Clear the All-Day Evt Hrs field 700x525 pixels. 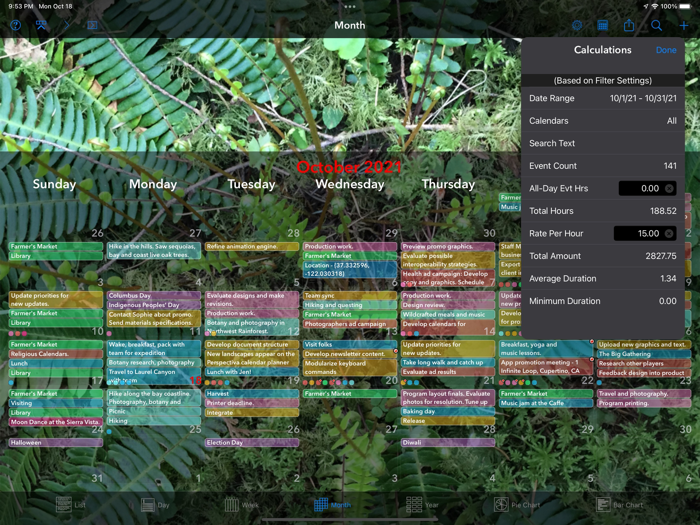pos(669,188)
